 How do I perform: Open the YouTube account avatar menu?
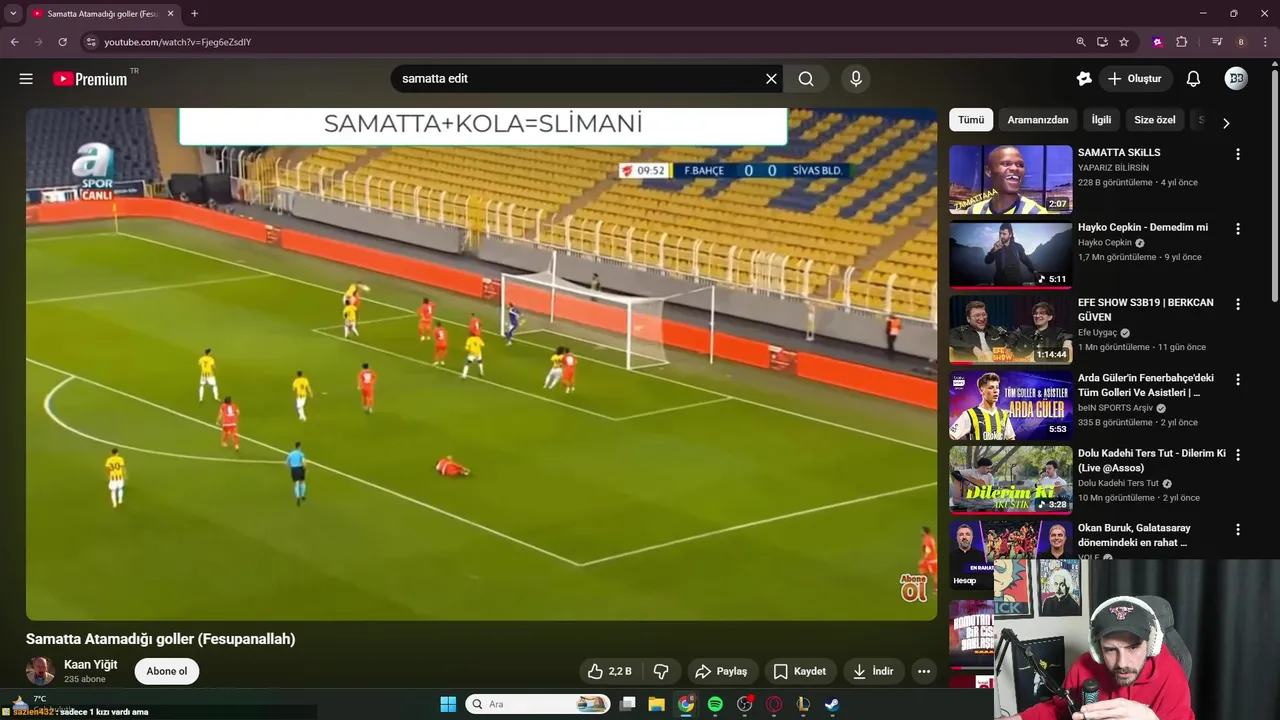[1236, 79]
